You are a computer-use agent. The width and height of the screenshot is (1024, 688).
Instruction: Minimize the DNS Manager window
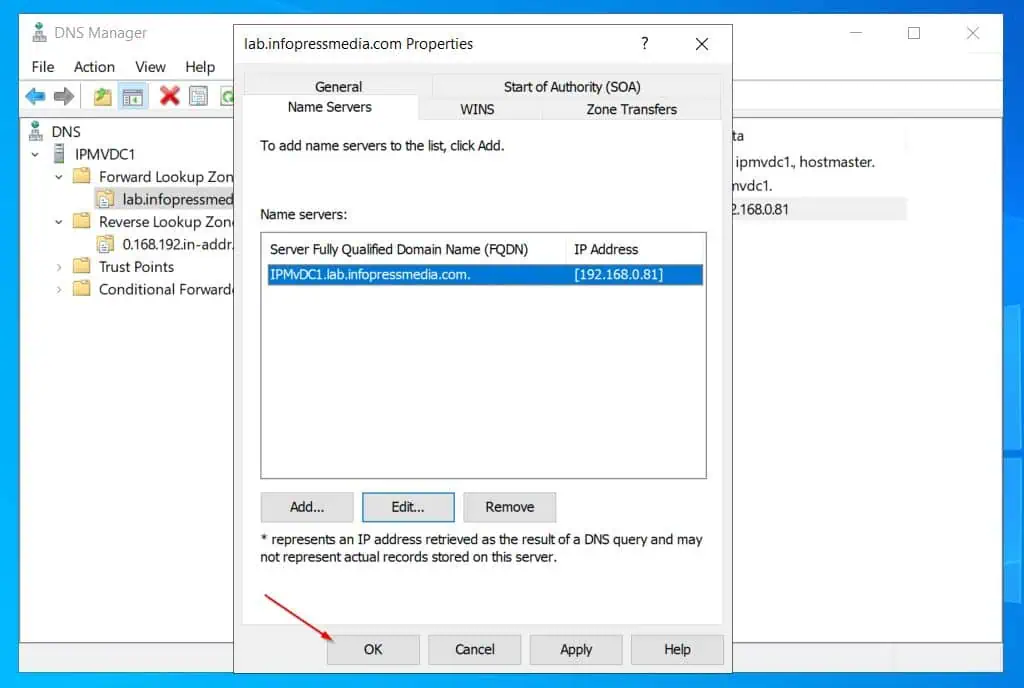click(x=856, y=33)
